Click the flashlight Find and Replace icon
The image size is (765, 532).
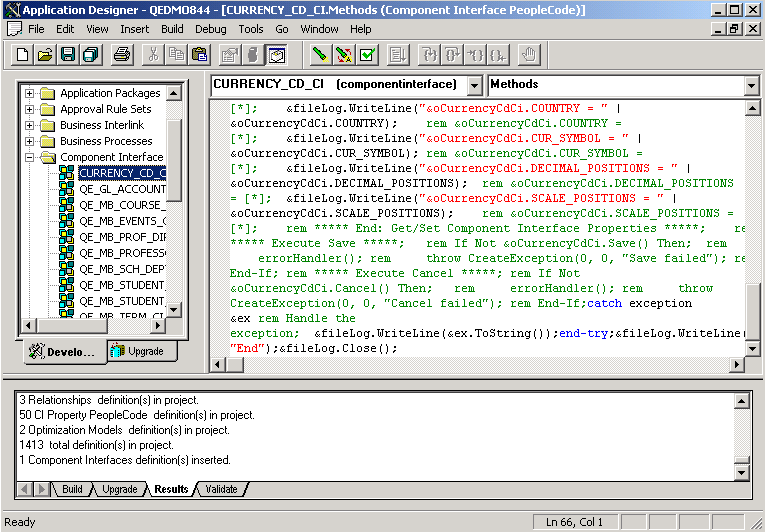pyautogui.click(x=344, y=54)
